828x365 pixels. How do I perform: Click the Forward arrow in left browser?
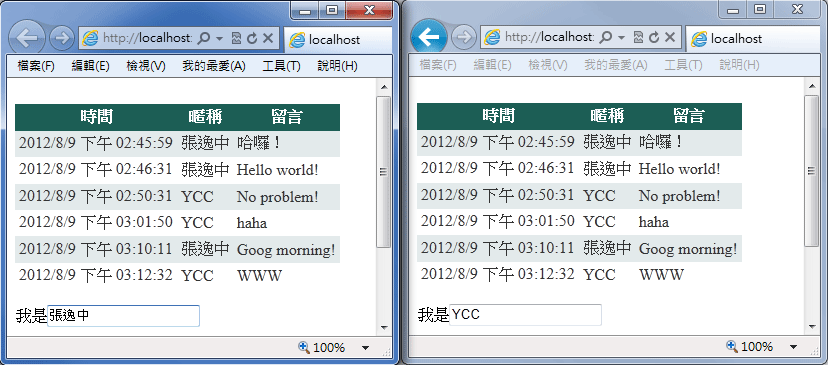(62, 38)
